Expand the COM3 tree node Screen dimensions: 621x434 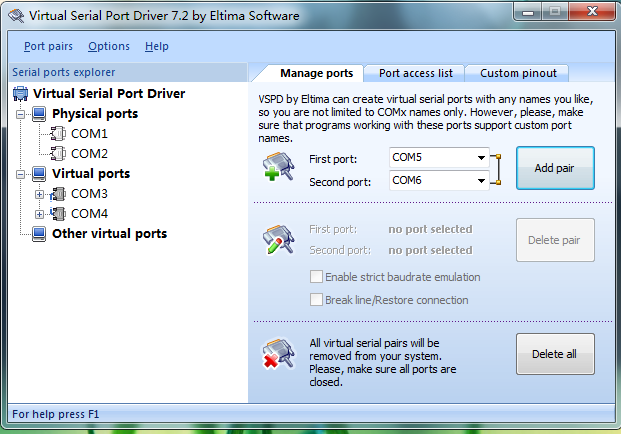point(39,194)
